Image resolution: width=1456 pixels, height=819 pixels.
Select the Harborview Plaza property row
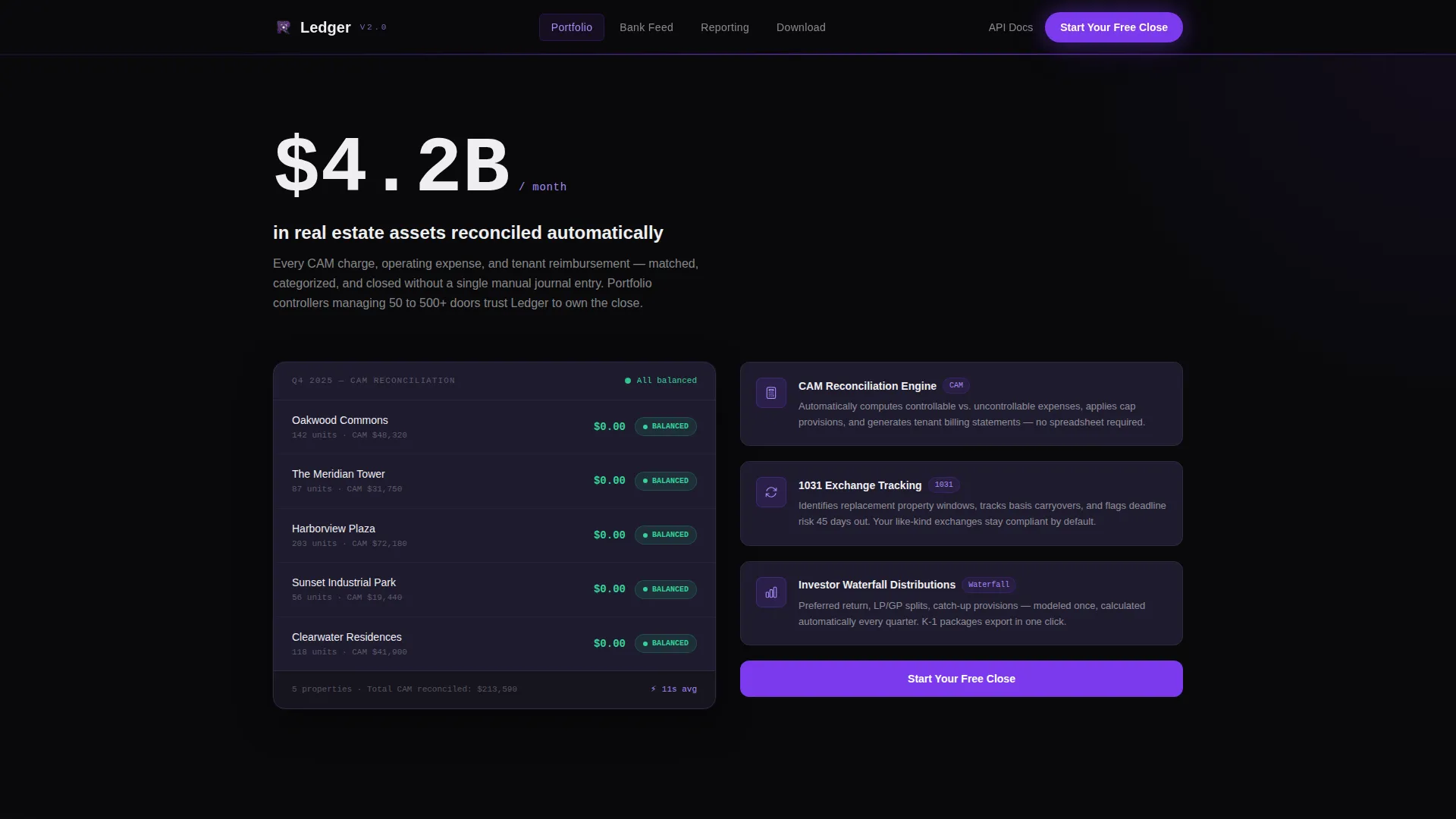pos(494,535)
